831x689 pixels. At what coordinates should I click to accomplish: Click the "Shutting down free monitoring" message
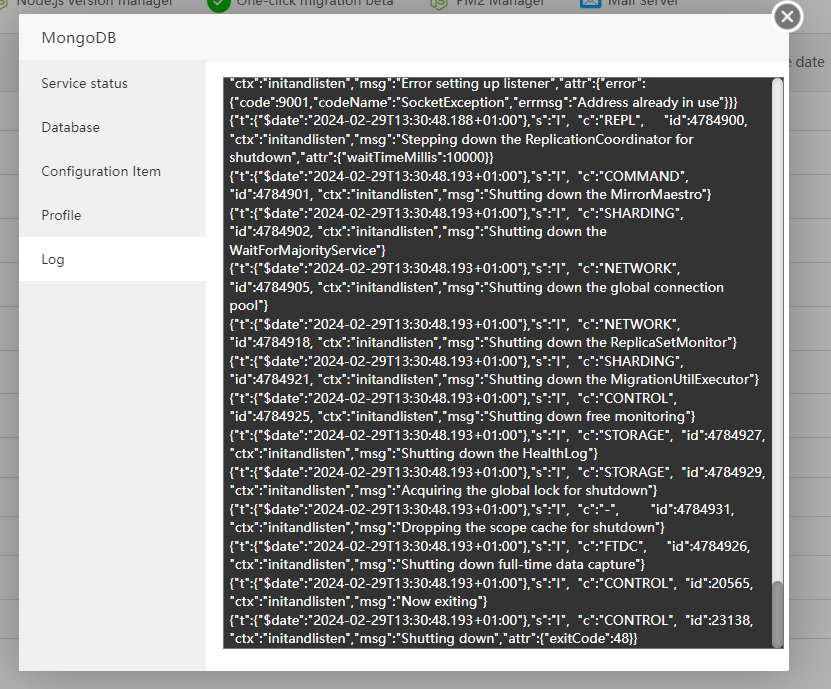point(587,417)
